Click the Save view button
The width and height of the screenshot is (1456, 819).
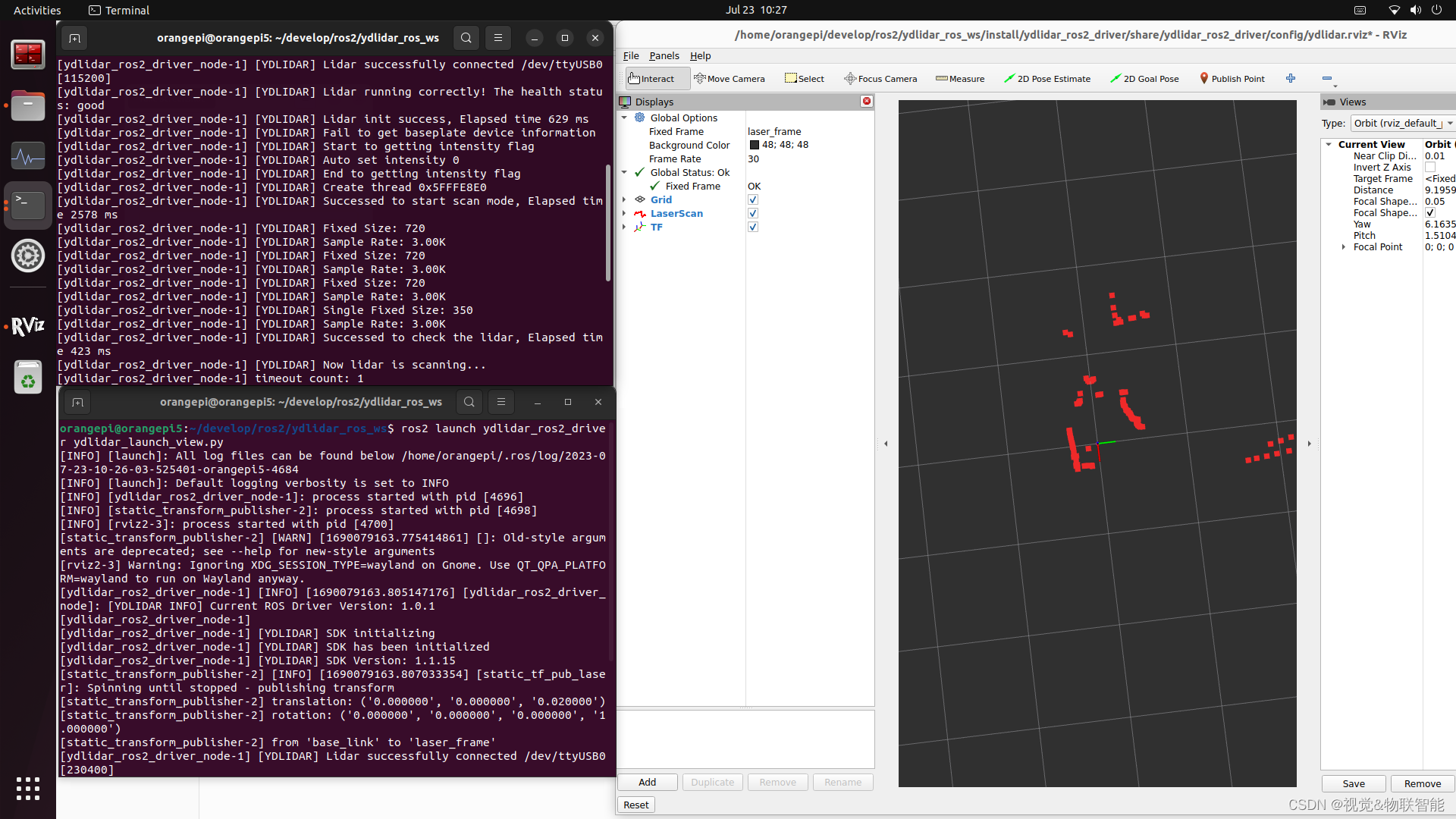click(1354, 783)
